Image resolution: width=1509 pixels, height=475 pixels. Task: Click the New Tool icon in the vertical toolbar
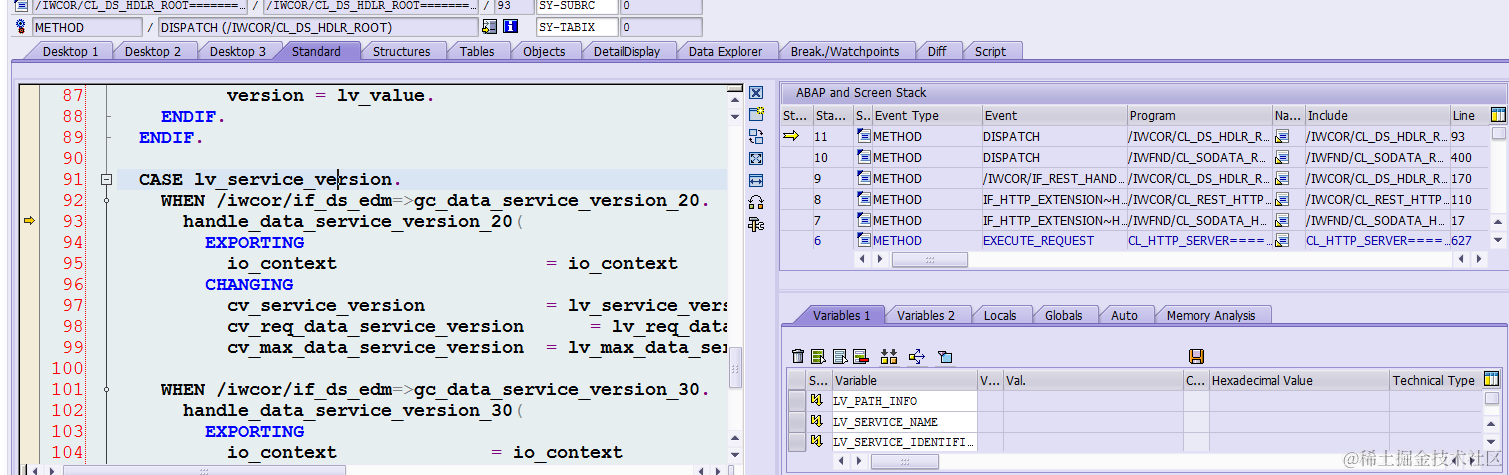[756, 115]
